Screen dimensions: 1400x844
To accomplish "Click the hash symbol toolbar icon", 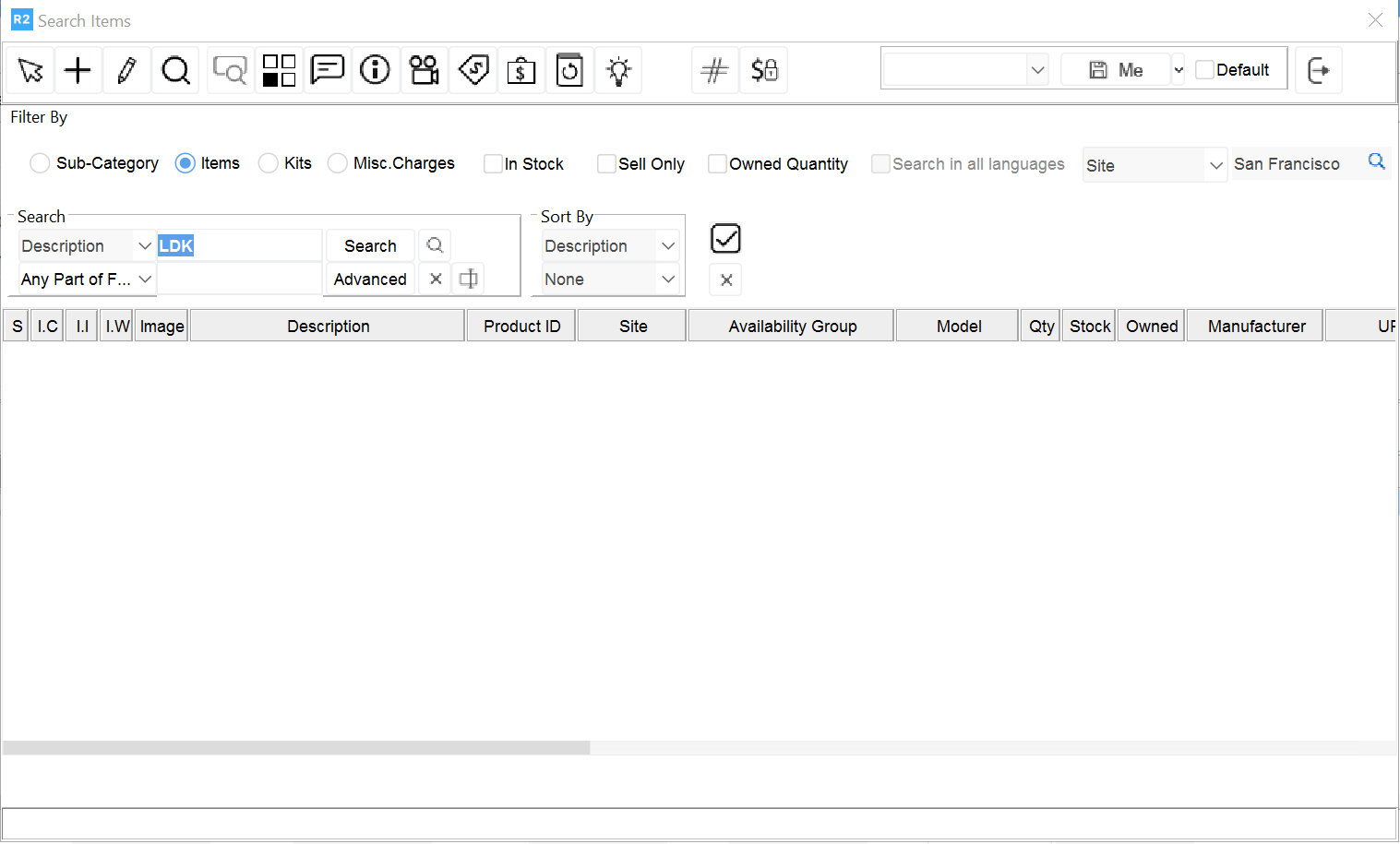I will [715, 70].
